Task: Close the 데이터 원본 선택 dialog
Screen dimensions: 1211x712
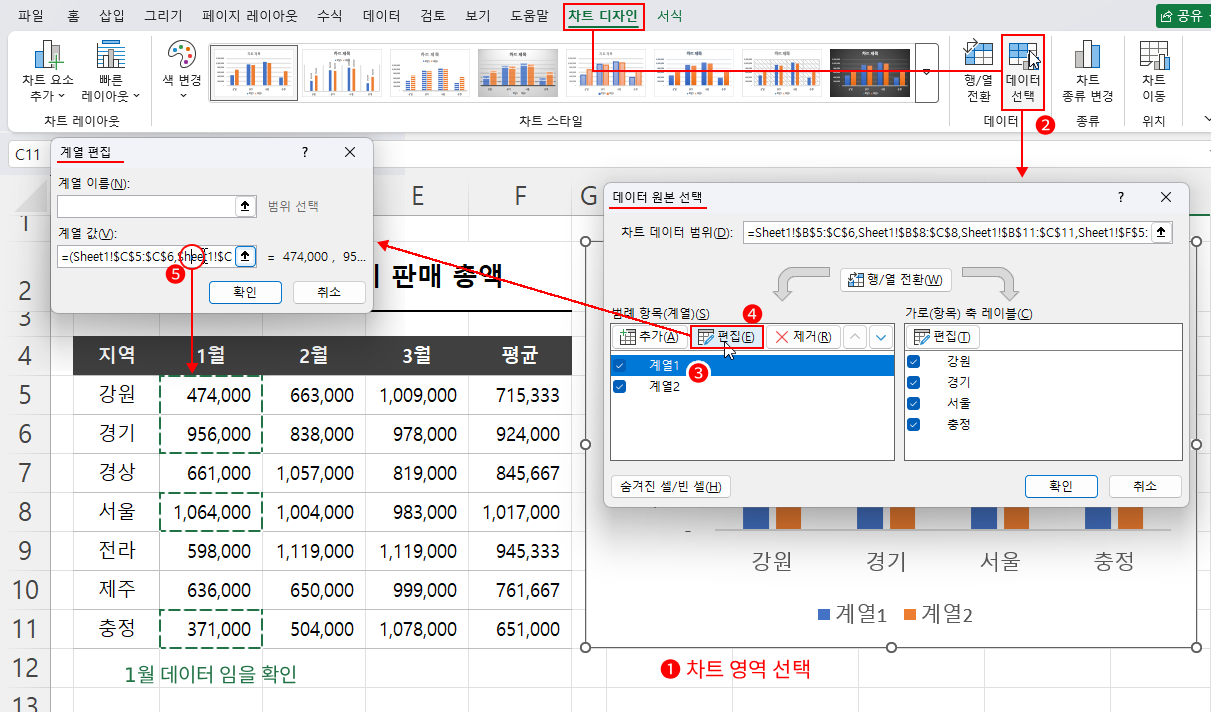Action: [1166, 197]
